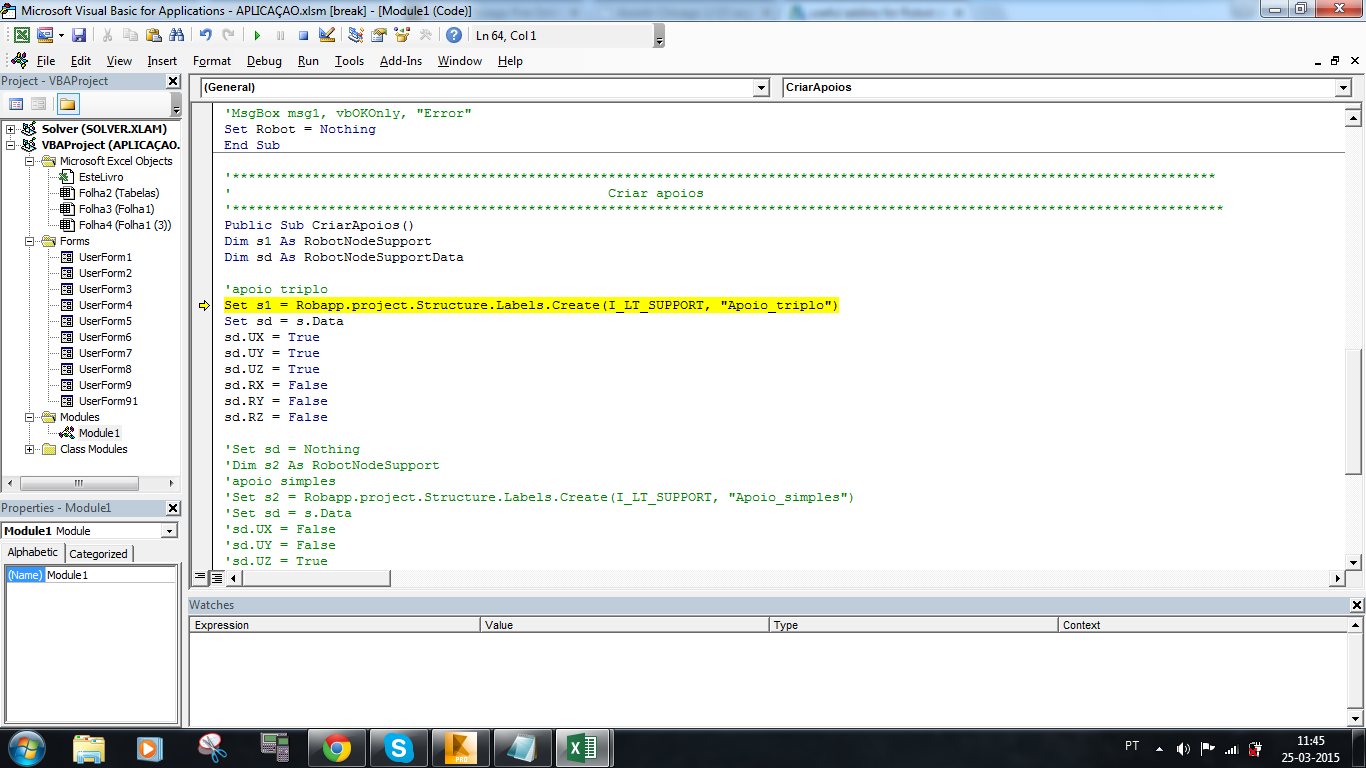Select EsteLivro in the project tree
1366x768 pixels.
click(101, 177)
